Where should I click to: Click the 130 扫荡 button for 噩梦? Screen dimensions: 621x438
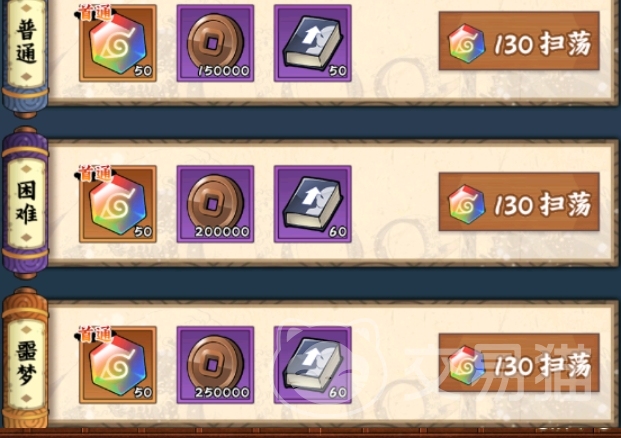[x=519, y=363]
